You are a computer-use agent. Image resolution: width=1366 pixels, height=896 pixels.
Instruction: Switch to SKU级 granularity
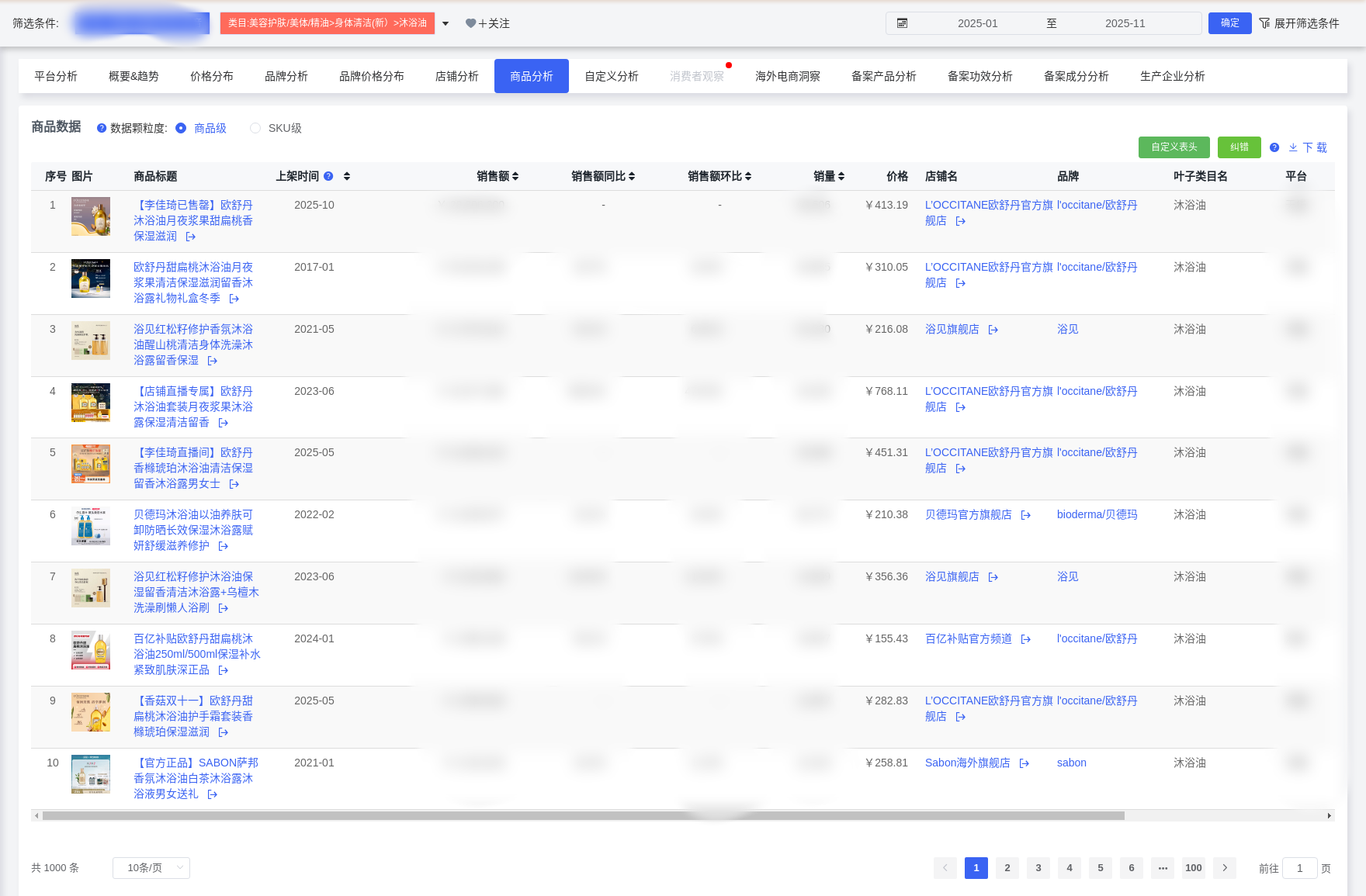[x=255, y=128]
